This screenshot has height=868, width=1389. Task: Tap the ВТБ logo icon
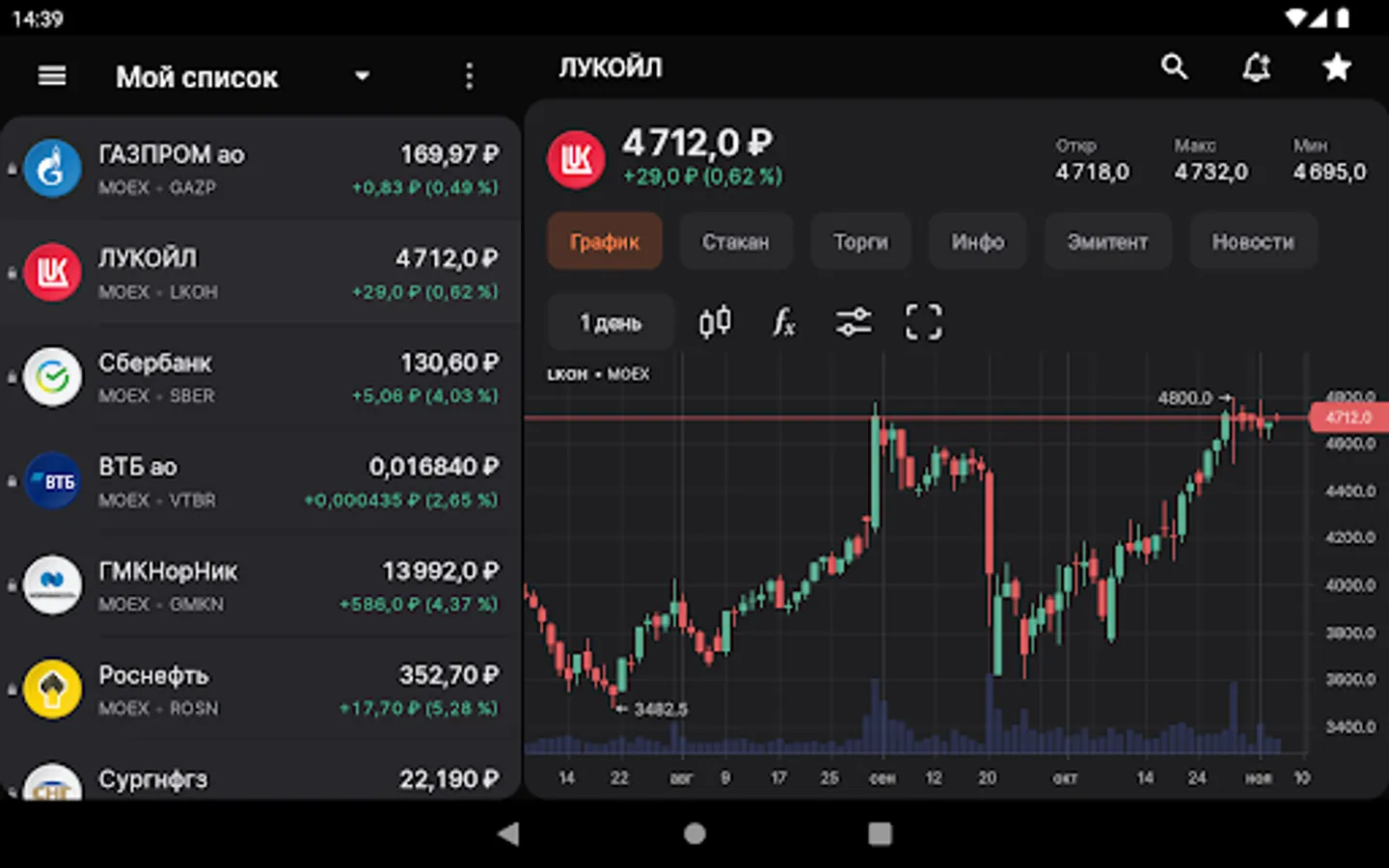pyautogui.click(x=52, y=480)
